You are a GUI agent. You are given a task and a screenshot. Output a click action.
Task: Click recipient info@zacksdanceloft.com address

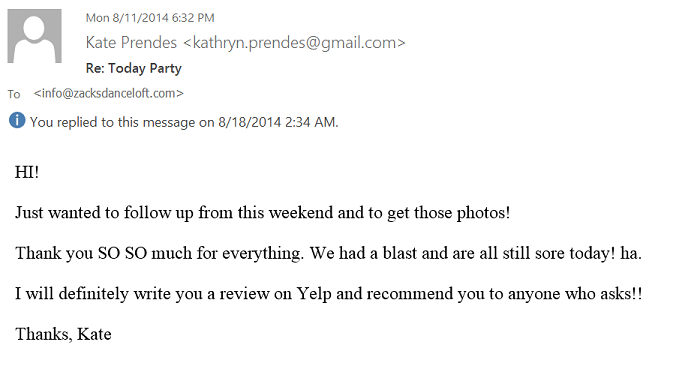(109, 93)
